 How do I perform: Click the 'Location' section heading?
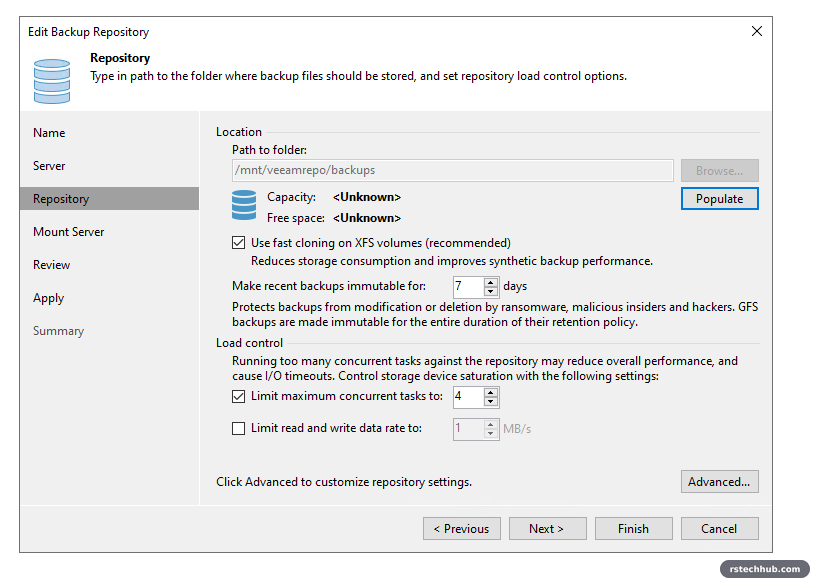pyautogui.click(x=239, y=132)
